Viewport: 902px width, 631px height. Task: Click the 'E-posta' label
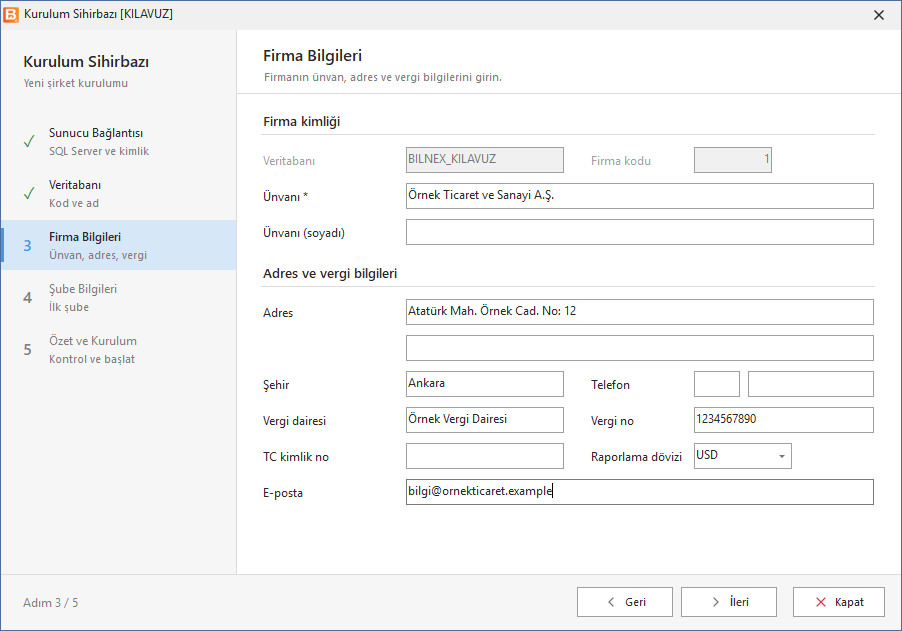pyautogui.click(x=283, y=493)
